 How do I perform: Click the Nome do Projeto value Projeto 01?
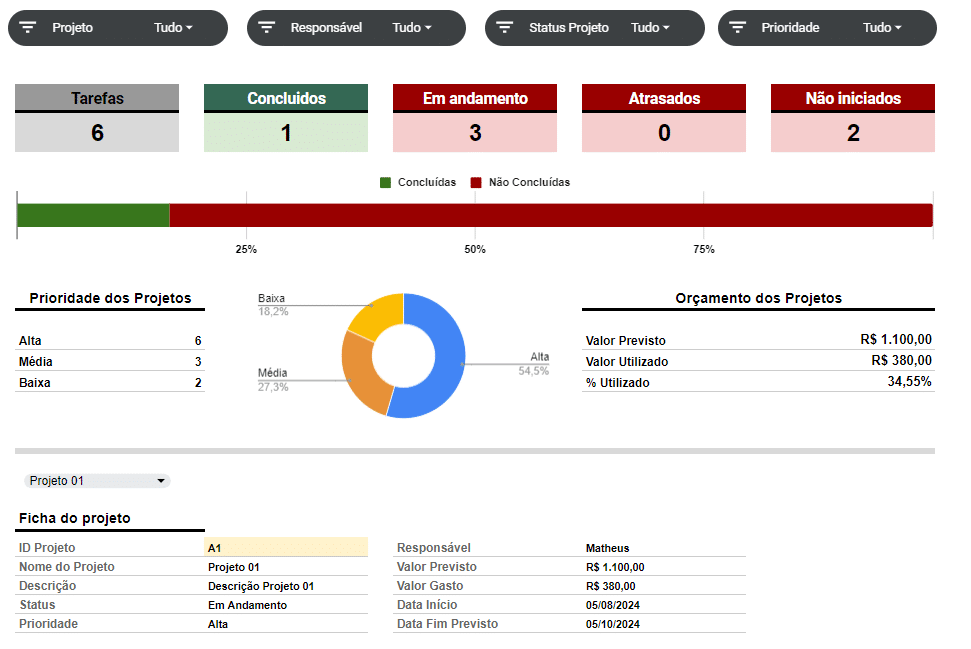[x=233, y=567]
